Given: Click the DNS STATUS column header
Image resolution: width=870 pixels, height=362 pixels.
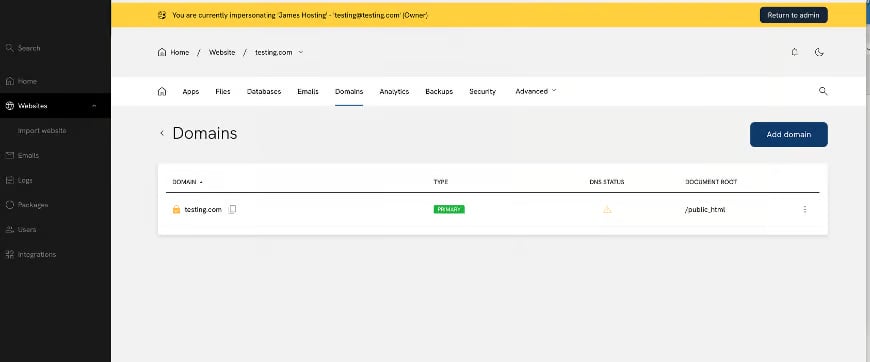Looking at the screenshot, I should coord(607,182).
